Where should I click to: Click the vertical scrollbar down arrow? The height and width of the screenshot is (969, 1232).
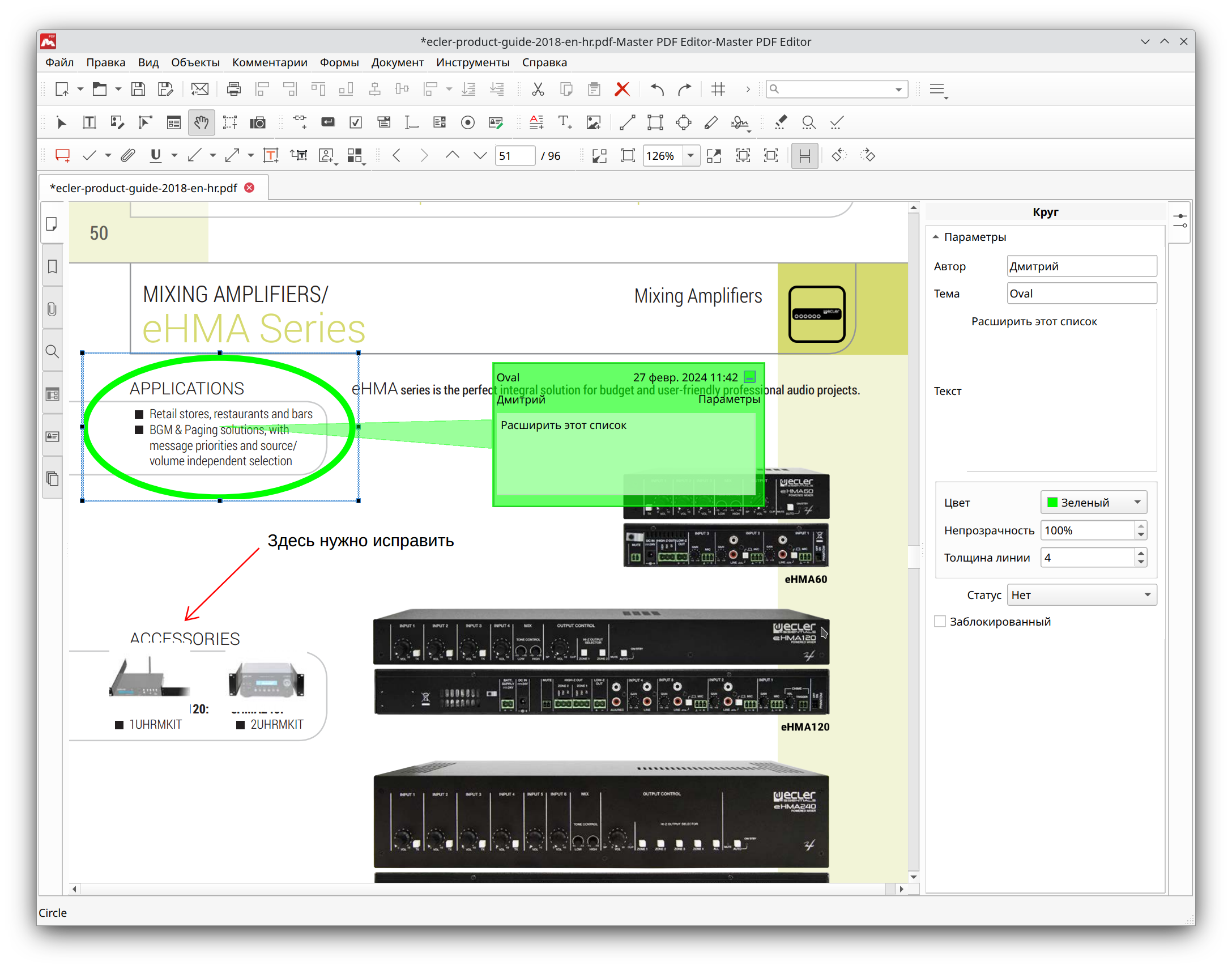pyautogui.click(x=913, y=877)
